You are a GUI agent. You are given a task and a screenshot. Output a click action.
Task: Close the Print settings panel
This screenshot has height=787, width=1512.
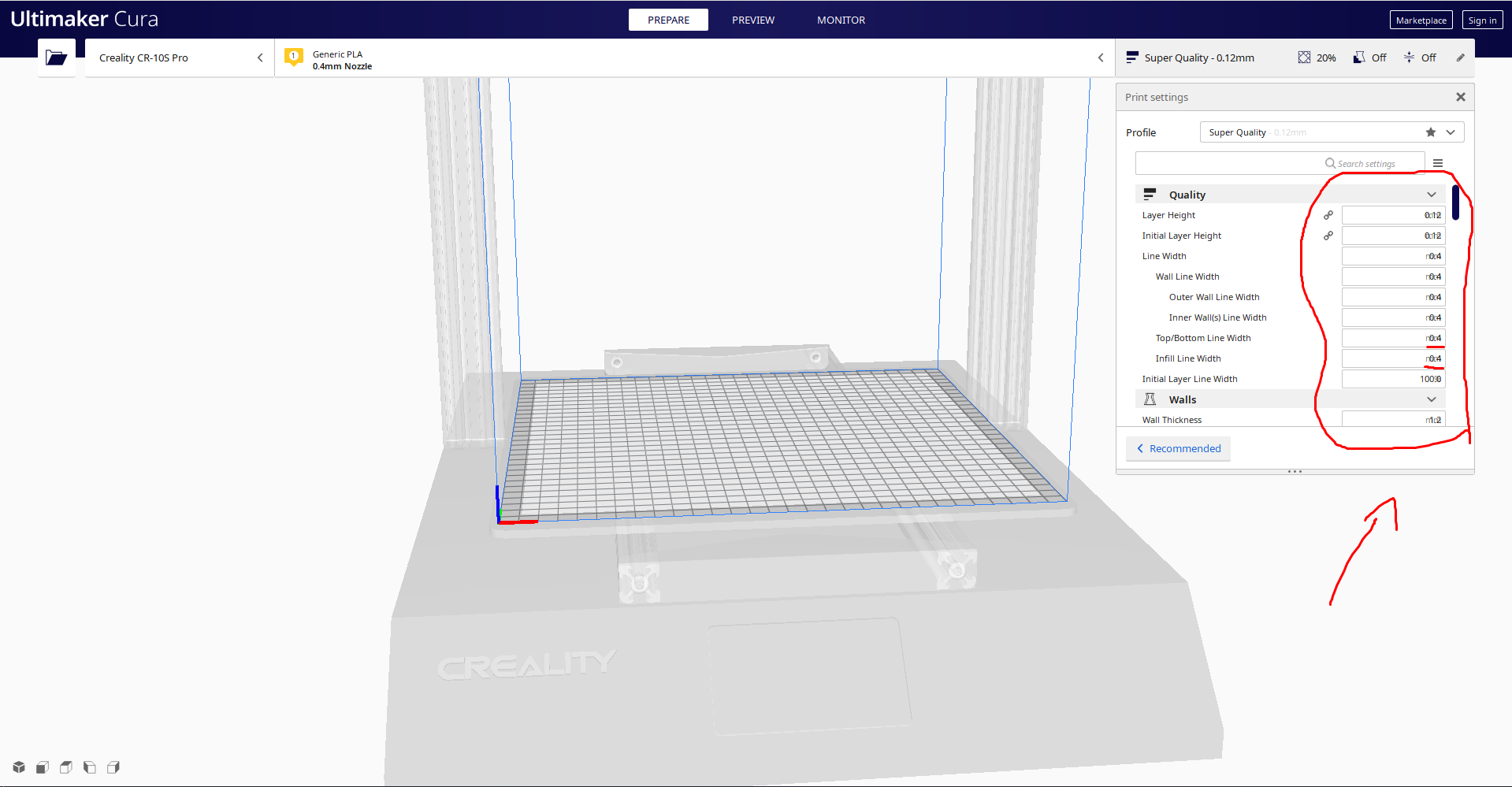(1461, 97)
